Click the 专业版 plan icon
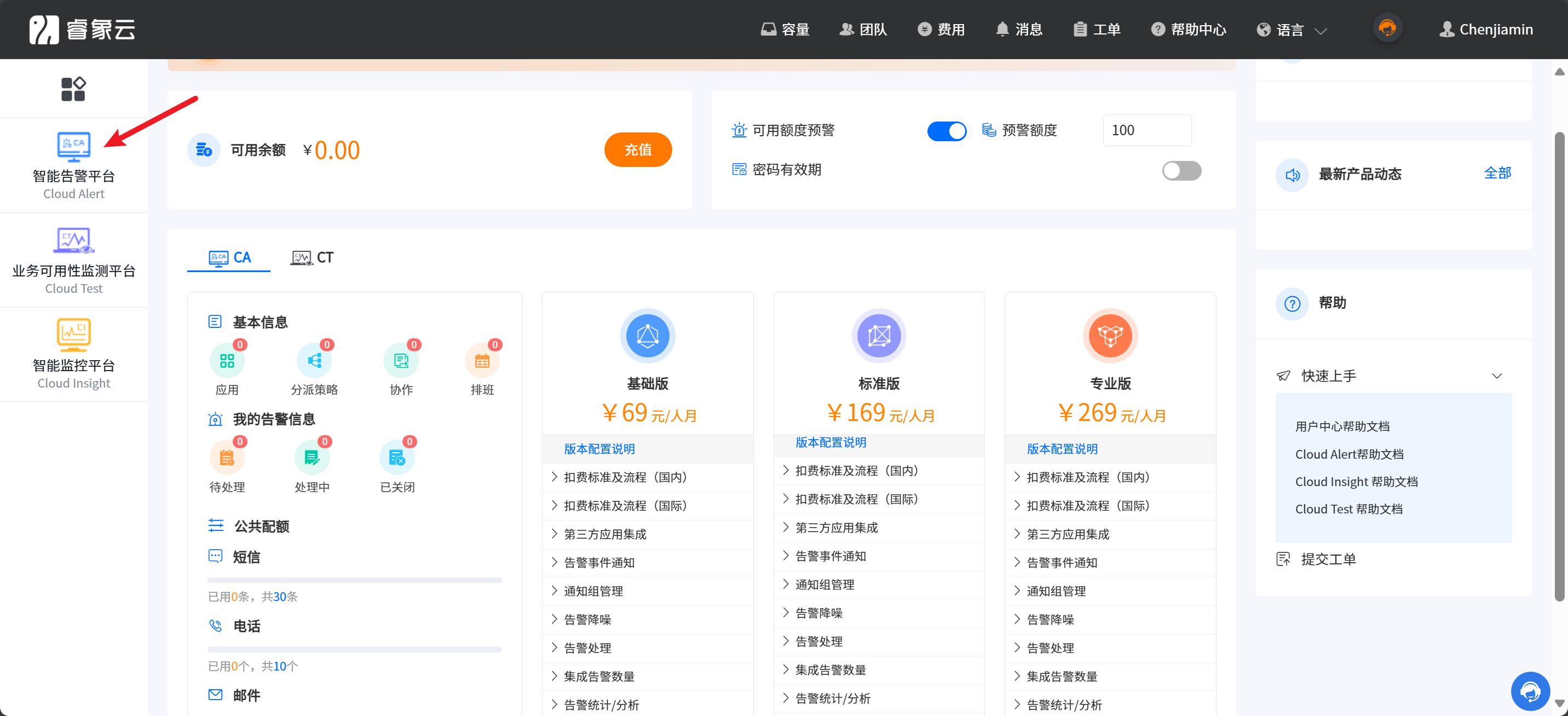1568x716 pixels. click(x=1110, y=336)
